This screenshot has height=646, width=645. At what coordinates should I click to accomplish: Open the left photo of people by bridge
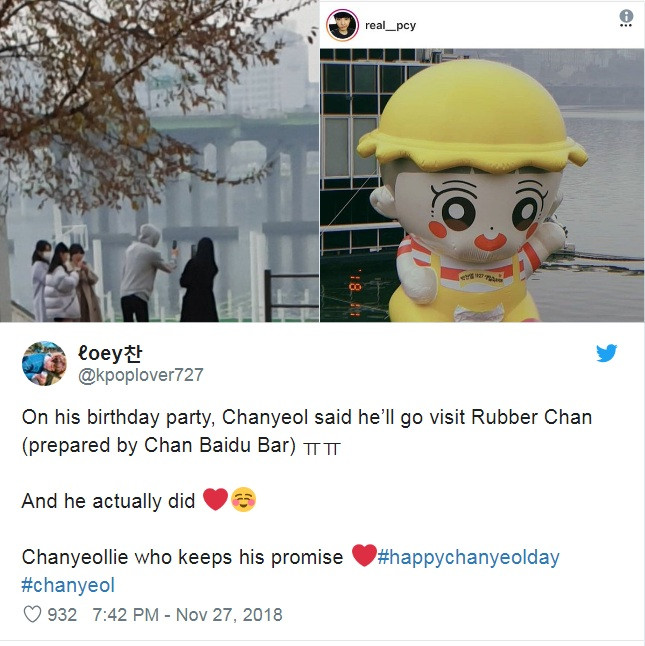pyautogui.click(x=159, y=161)
